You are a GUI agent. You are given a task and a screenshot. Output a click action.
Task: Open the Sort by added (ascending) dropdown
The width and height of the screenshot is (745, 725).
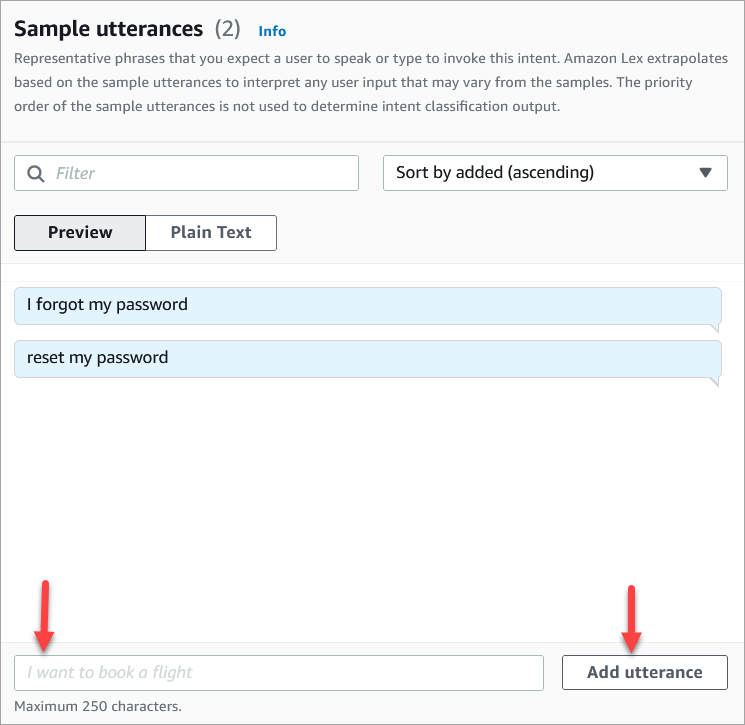coord(555,173)
